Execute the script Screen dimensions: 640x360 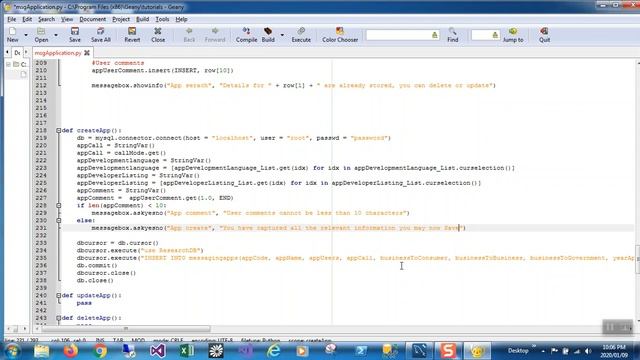[301, 35]
